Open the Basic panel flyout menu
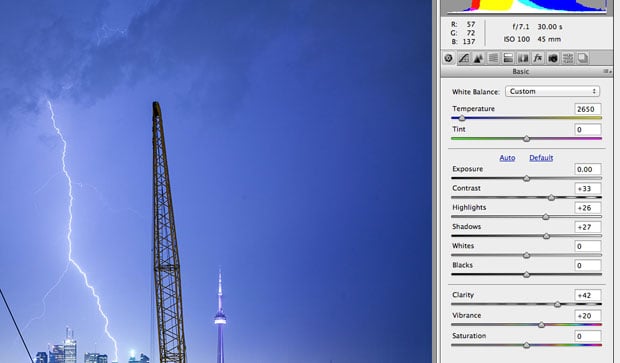The height and width of the screenshot is (363, 620). pyautogui.click(x=607, y=72)
